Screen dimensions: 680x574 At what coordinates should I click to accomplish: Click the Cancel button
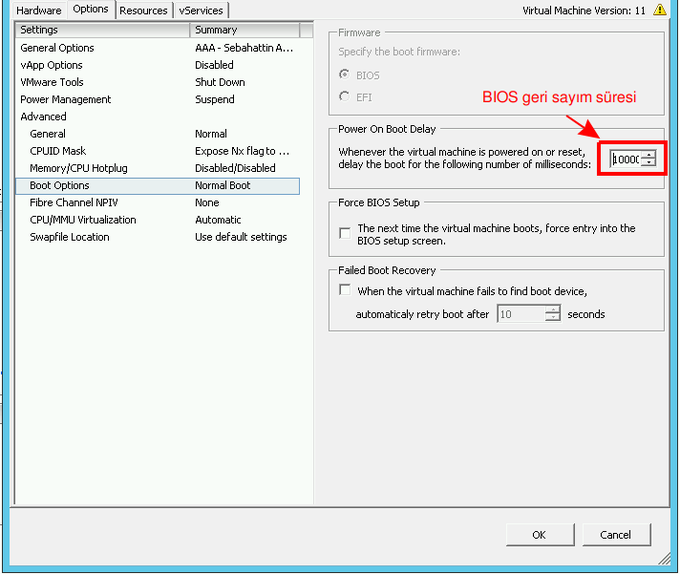pos(616,535)
